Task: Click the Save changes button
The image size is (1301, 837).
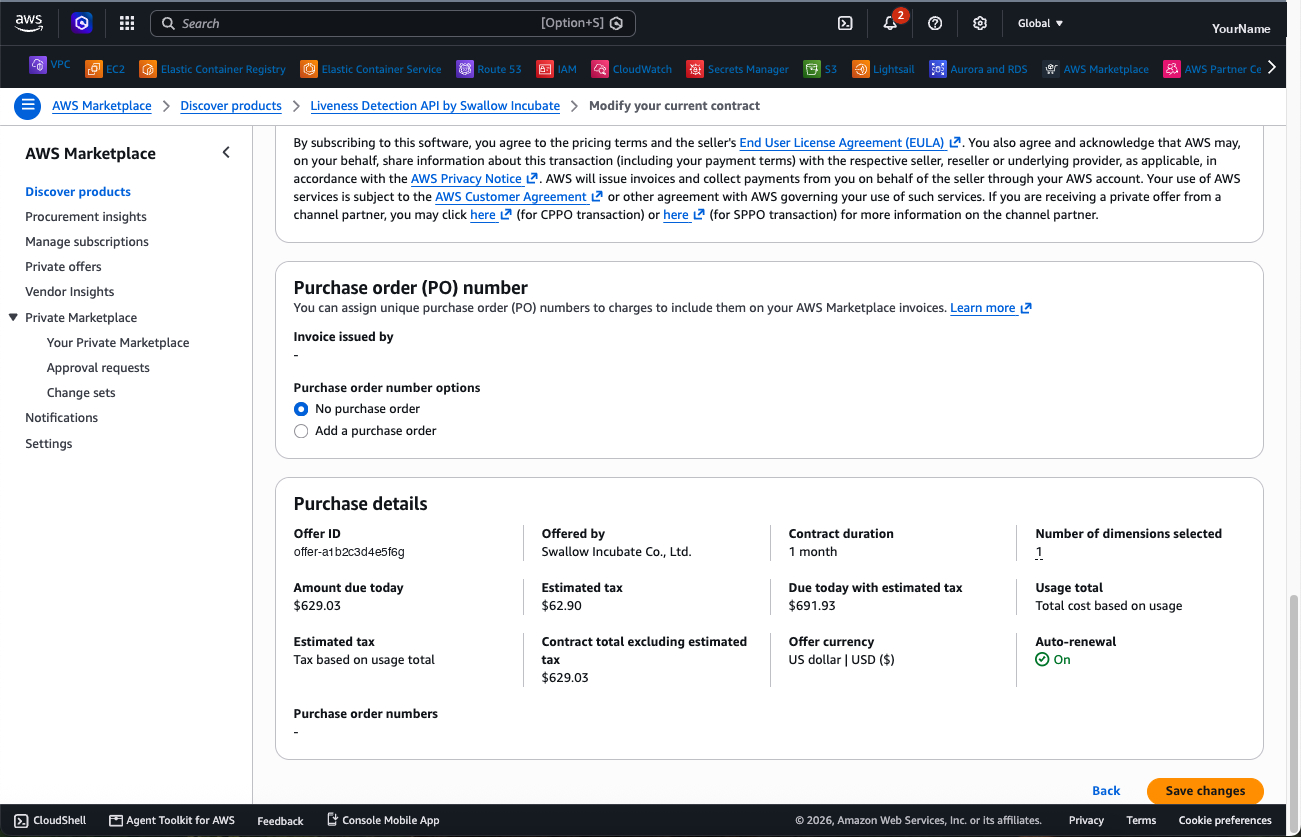Action: point(1205,791)
